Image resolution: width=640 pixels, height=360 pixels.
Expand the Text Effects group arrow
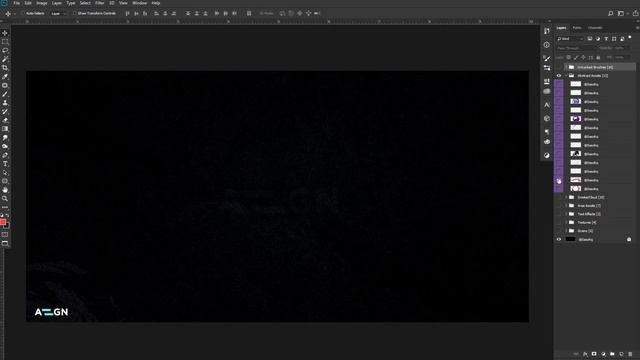(566, 214)
